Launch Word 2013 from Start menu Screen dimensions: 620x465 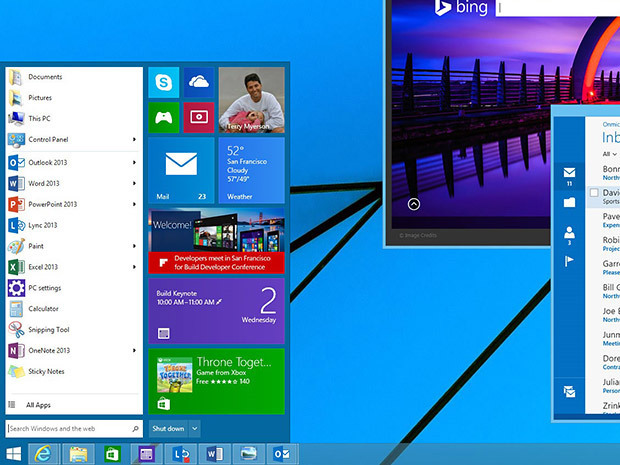click(74, 183)
